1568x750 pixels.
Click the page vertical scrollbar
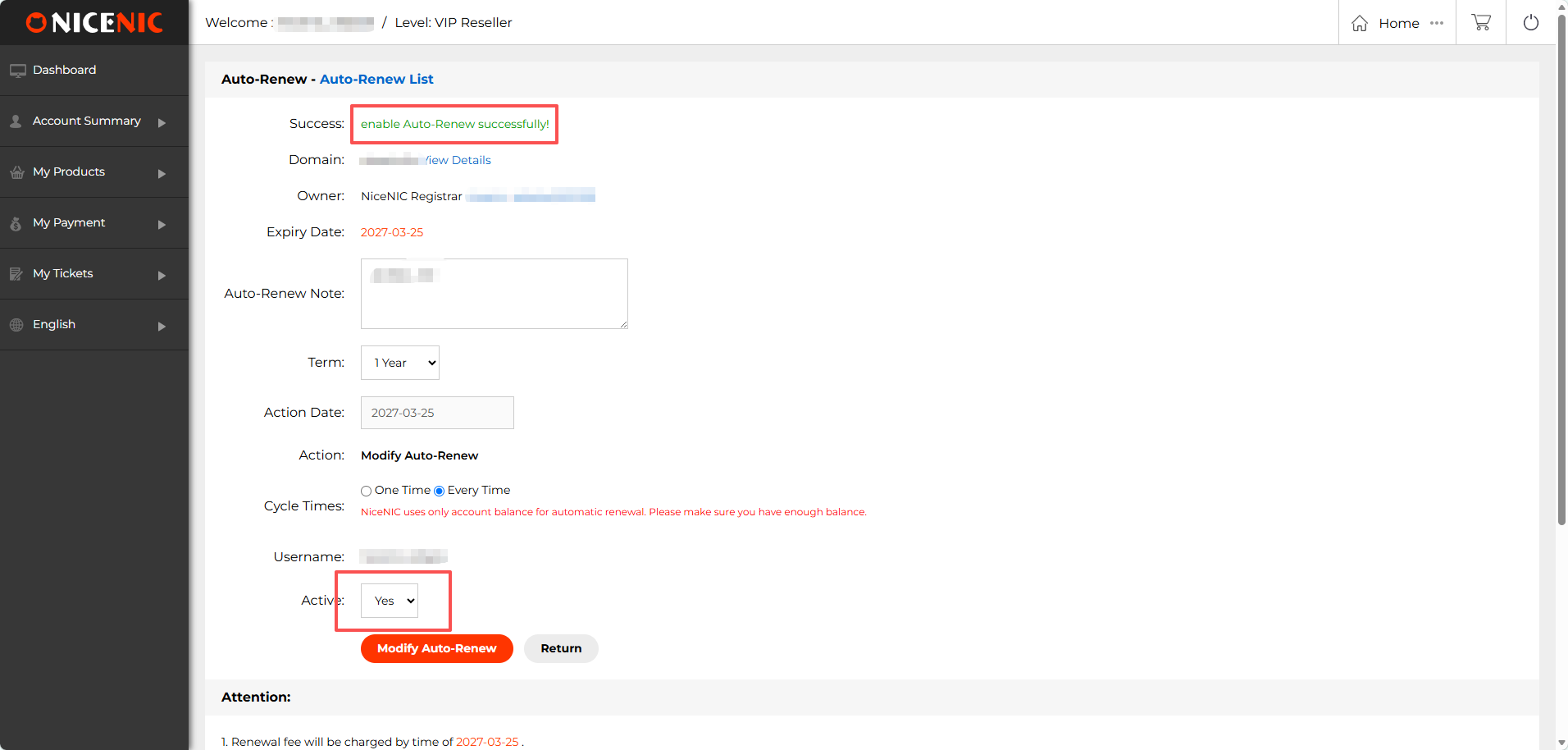tap(1561, 271)
